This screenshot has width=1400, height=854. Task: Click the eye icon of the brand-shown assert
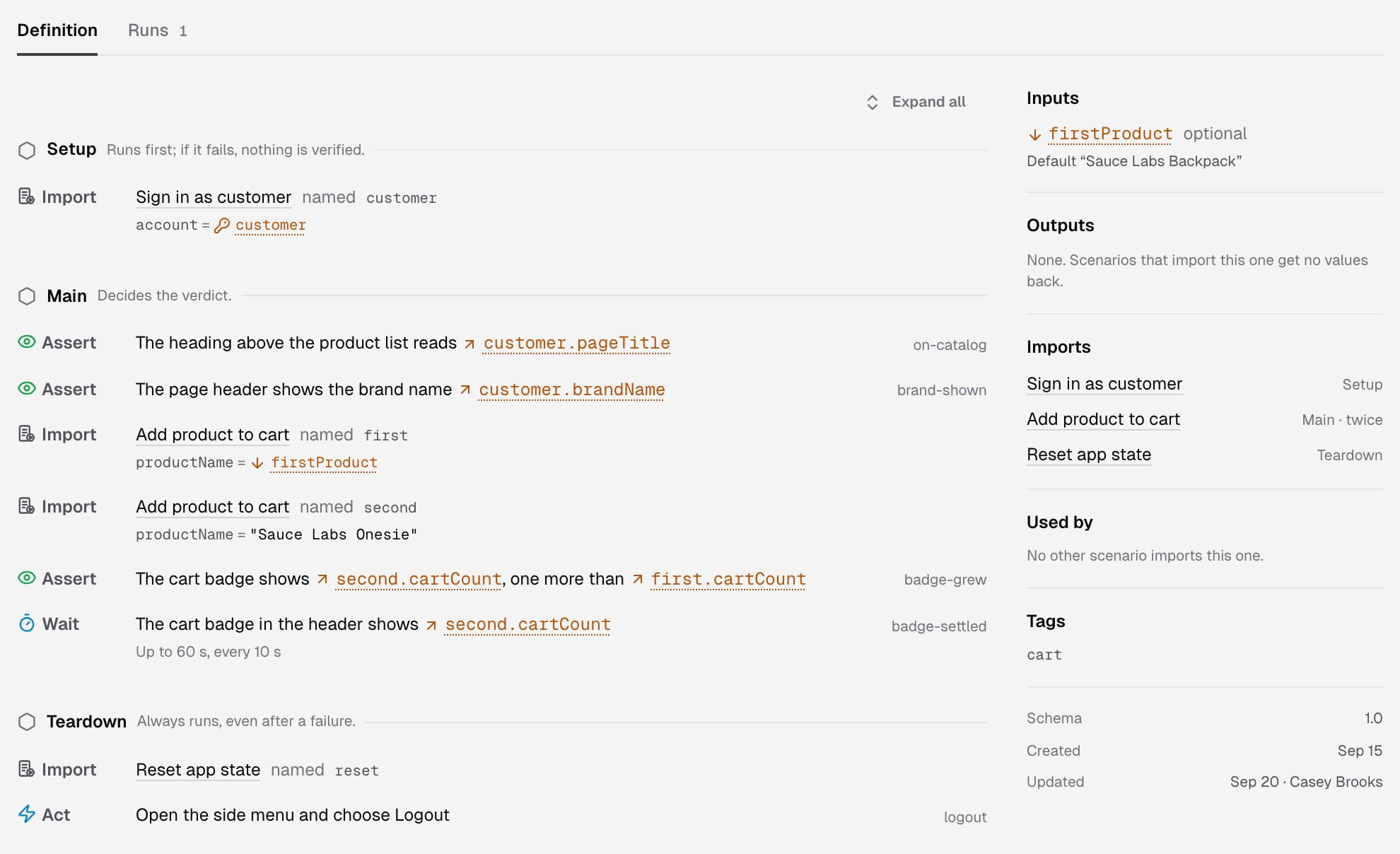[x=26, y=389]
